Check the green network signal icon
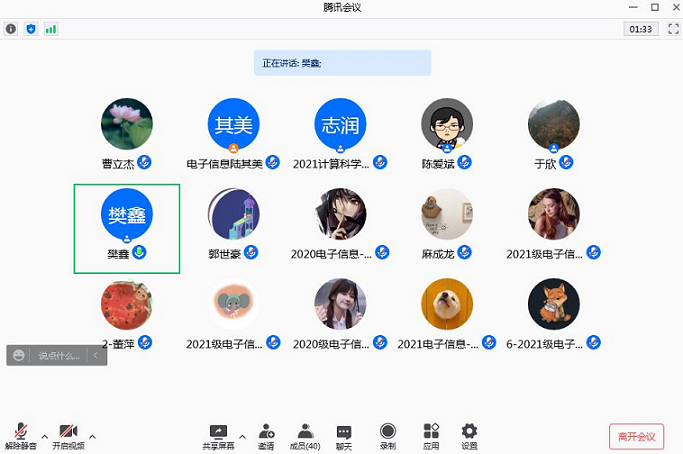683x454 pixels. tap(50, 29)
